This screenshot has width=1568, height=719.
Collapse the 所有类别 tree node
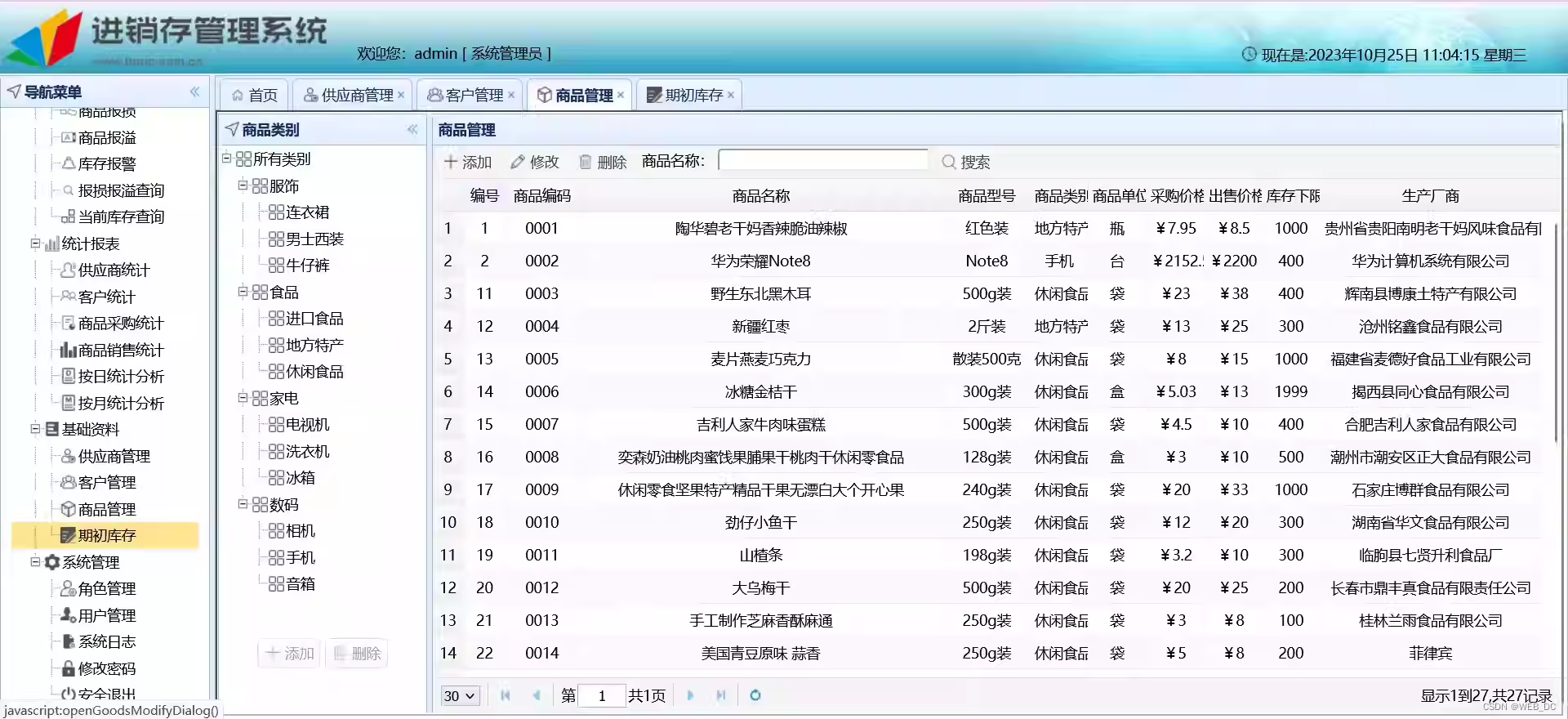coord(227,159)
